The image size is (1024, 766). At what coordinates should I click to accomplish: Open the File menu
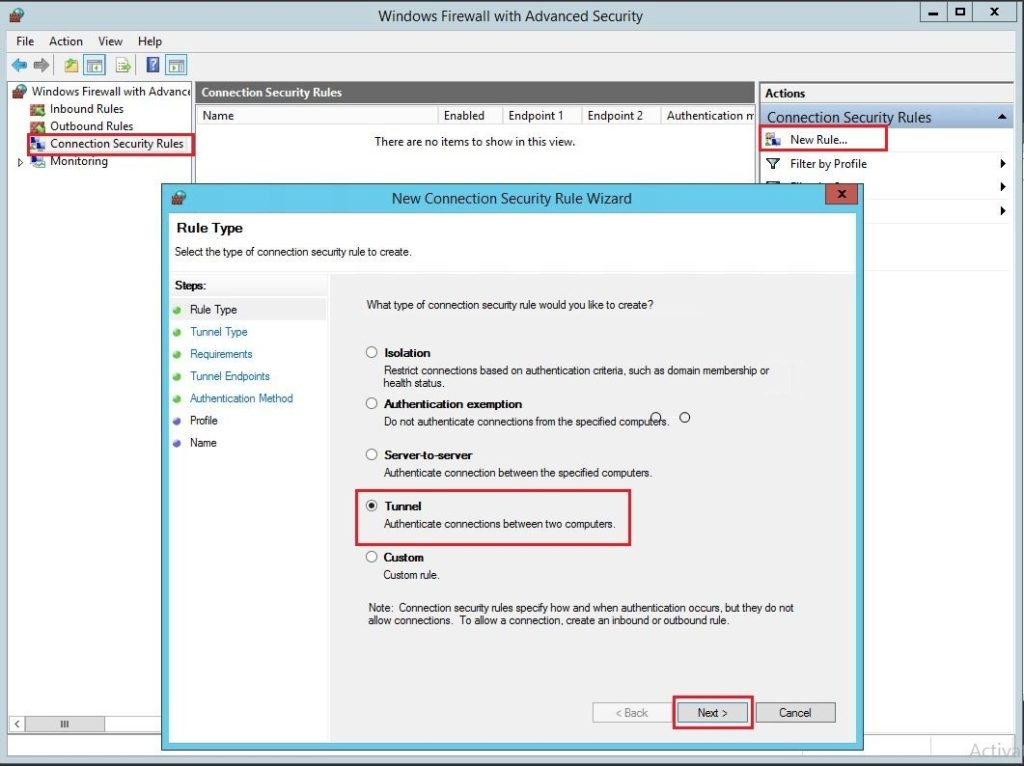[x=25, y=41]
